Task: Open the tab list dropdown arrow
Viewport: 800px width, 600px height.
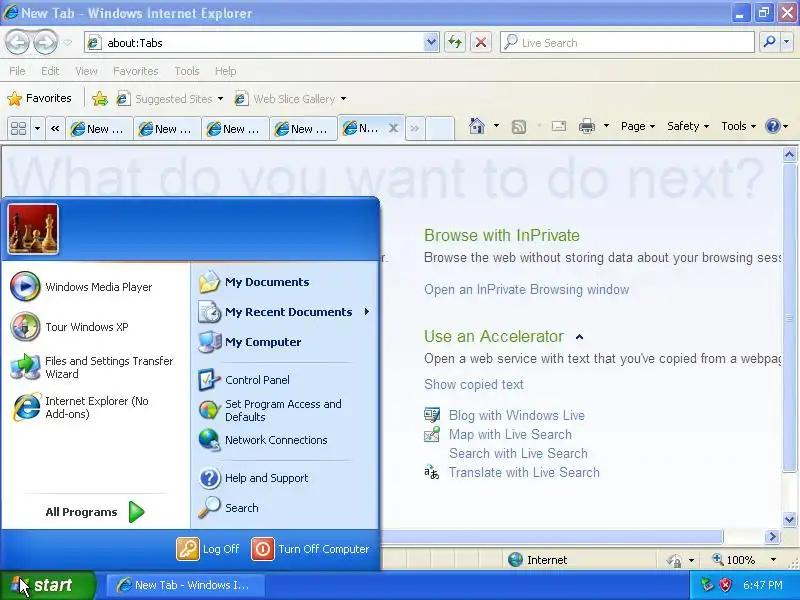Action: tap(37, 128)
